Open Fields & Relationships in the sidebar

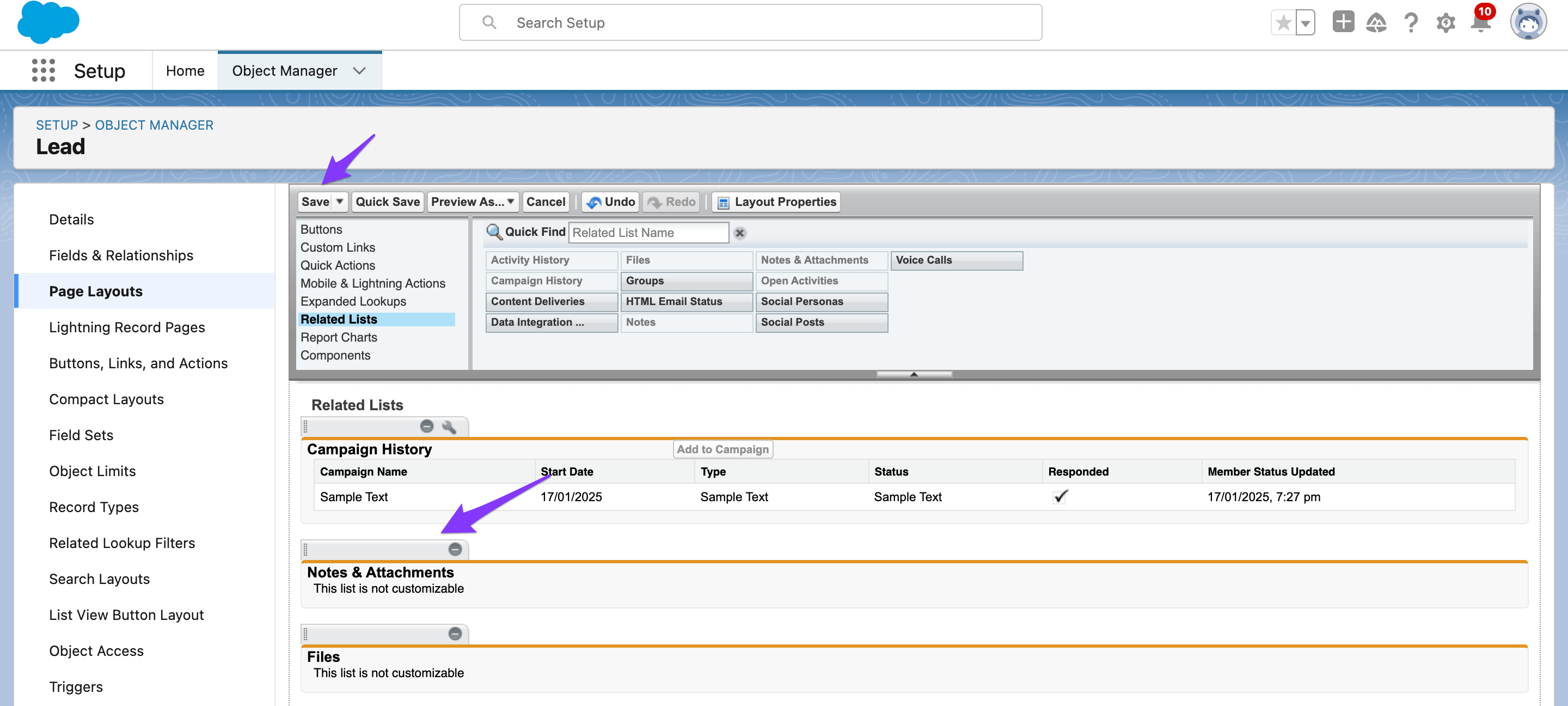[121, 255]
